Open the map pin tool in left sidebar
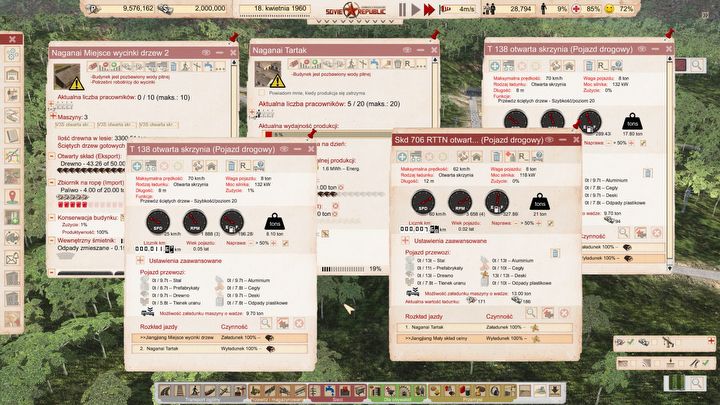Screen dimensions: 720x405 pos(12,197)
